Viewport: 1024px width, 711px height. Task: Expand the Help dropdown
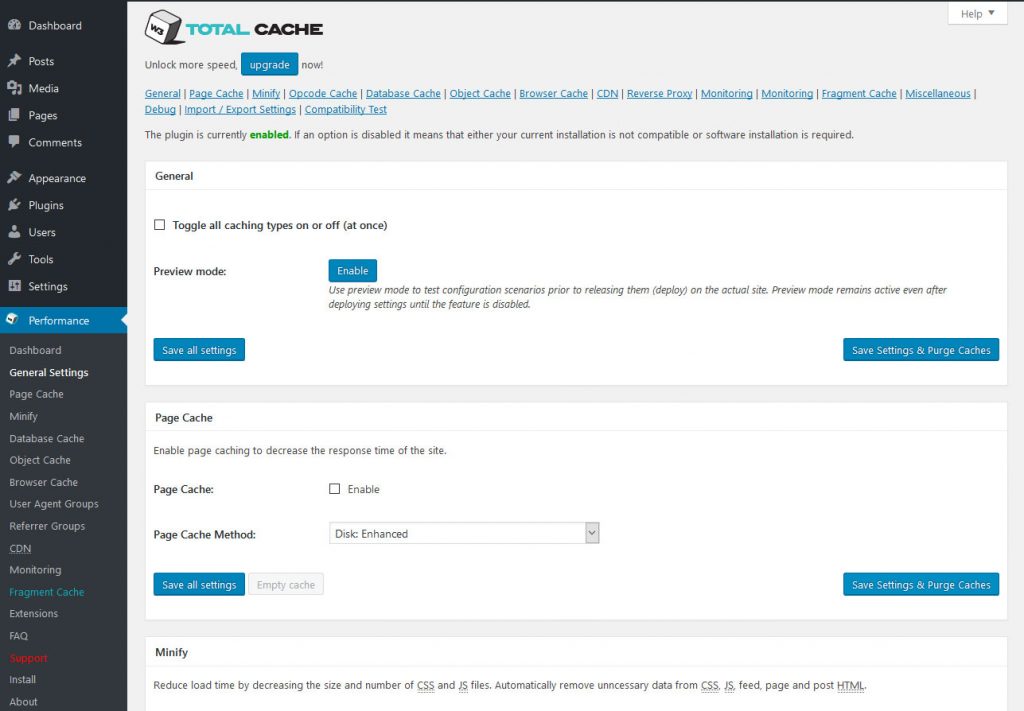976,13
